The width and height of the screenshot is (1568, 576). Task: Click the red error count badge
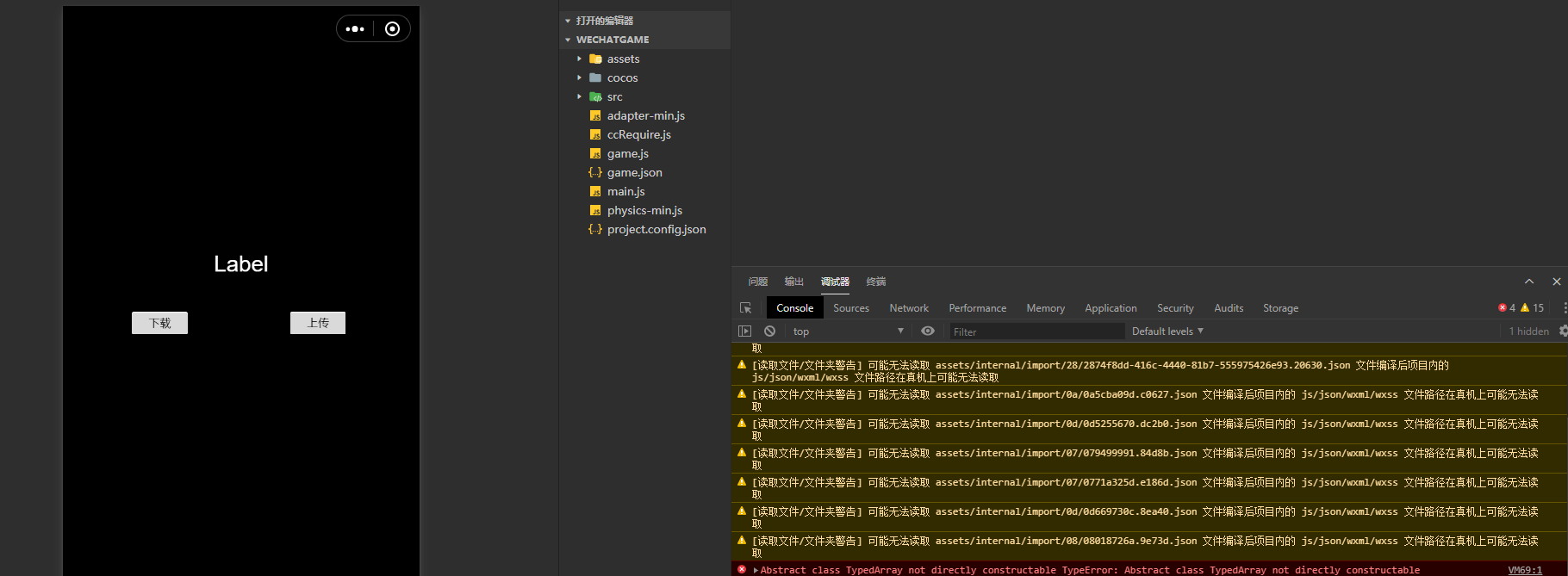1507,307
